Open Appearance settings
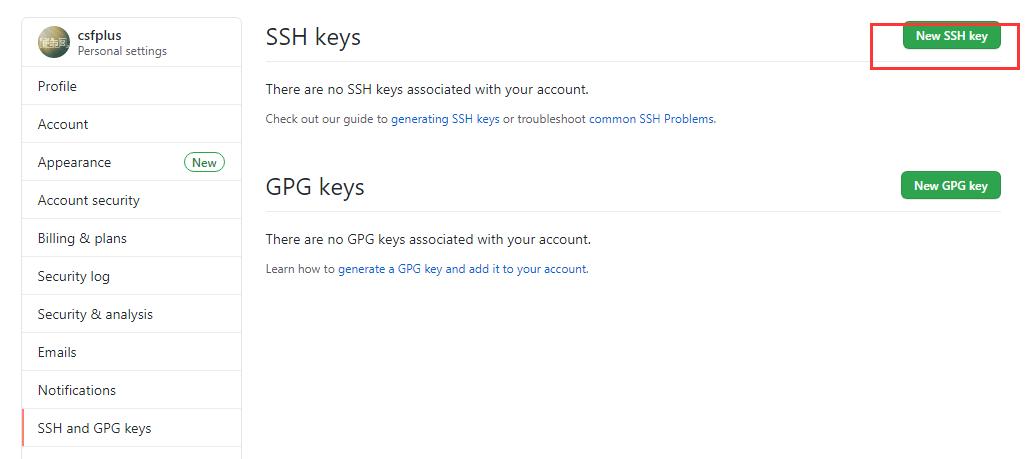 pos(74,162)
